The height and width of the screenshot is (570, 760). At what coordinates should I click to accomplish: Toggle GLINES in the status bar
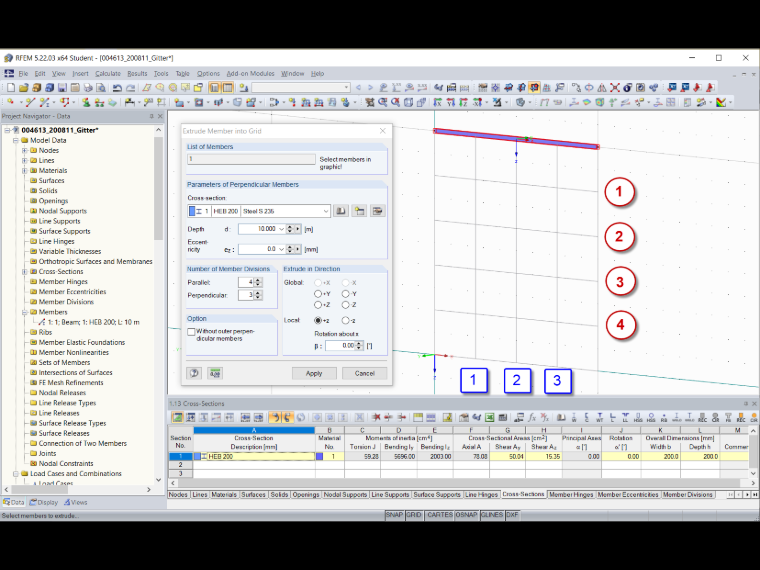pos(491,515)
